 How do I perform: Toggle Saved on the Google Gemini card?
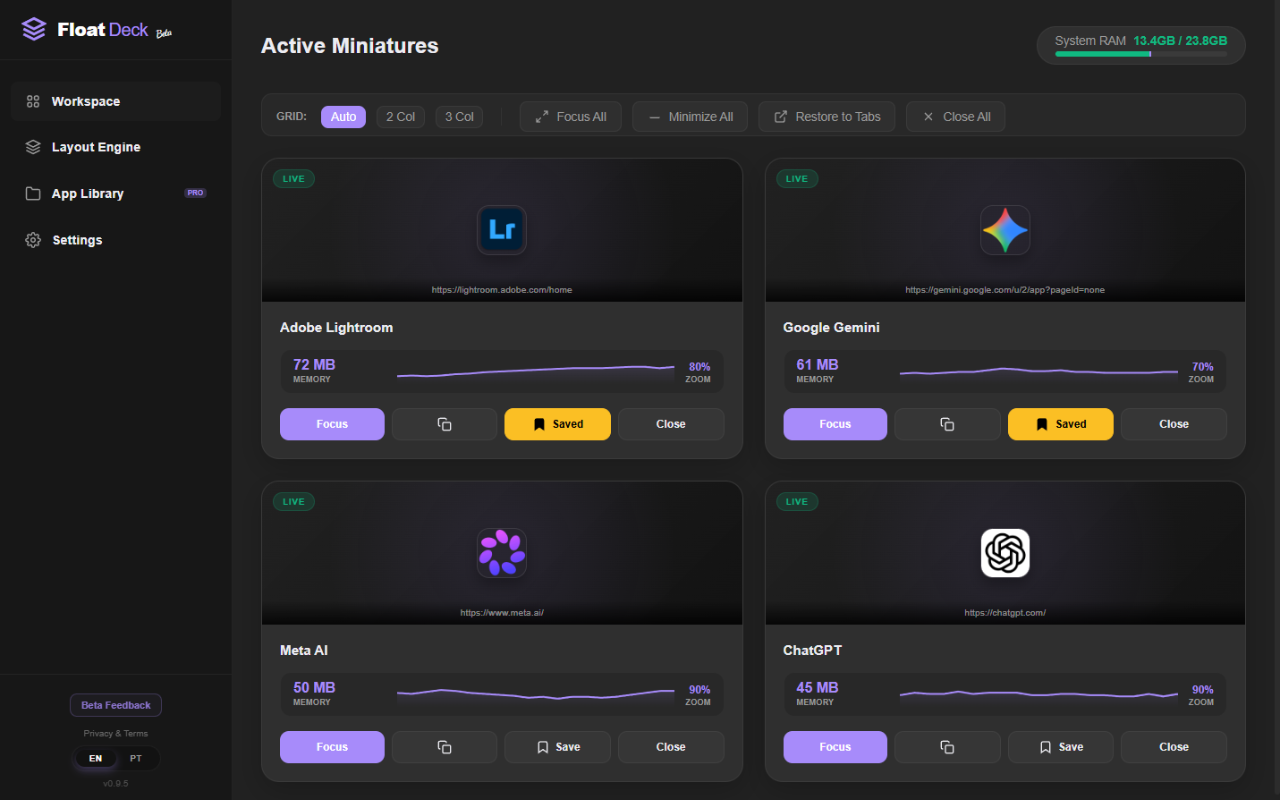pyautogui.click(x=1061, y=424)
